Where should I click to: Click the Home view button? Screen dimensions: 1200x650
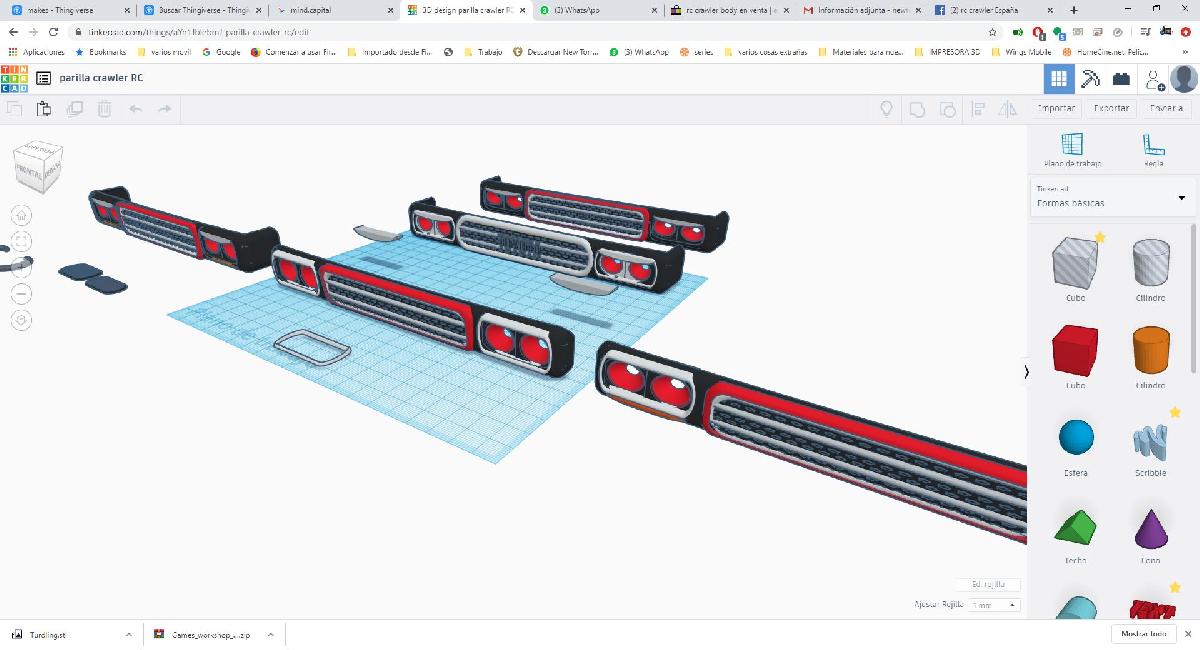pos(21,215)
